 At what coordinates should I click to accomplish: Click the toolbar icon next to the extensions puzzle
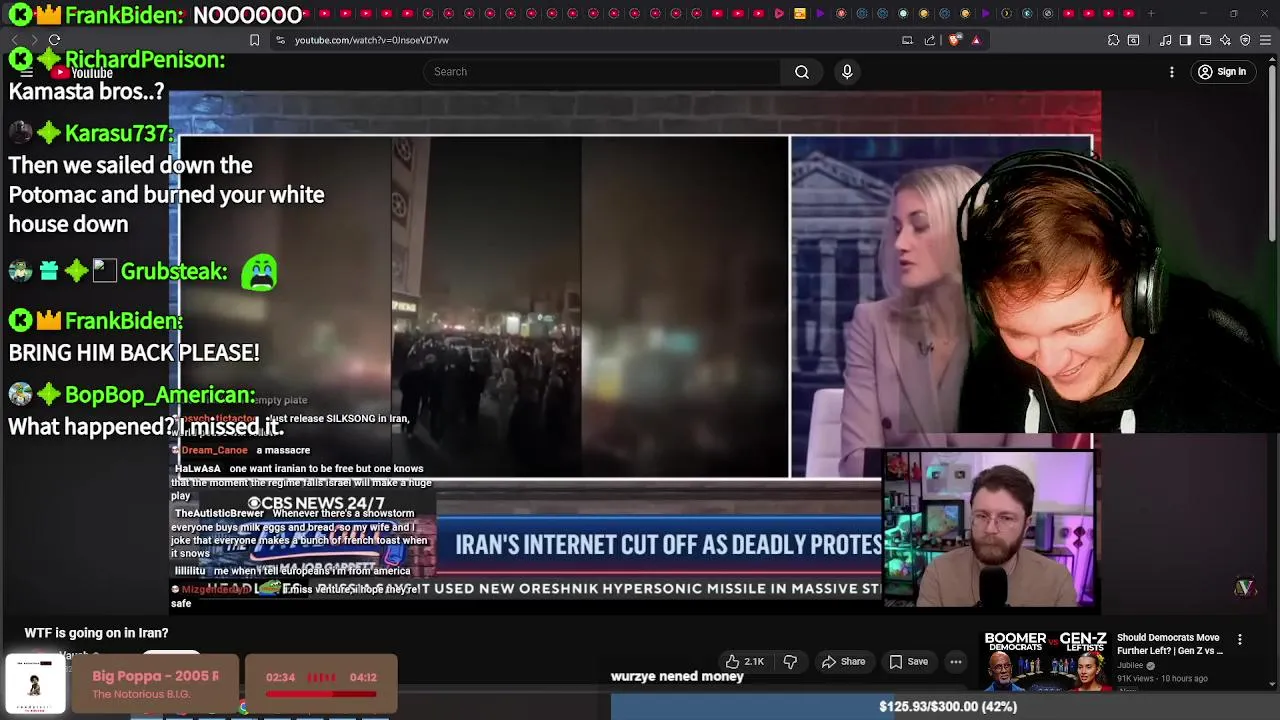click(x=1133, y=40)
